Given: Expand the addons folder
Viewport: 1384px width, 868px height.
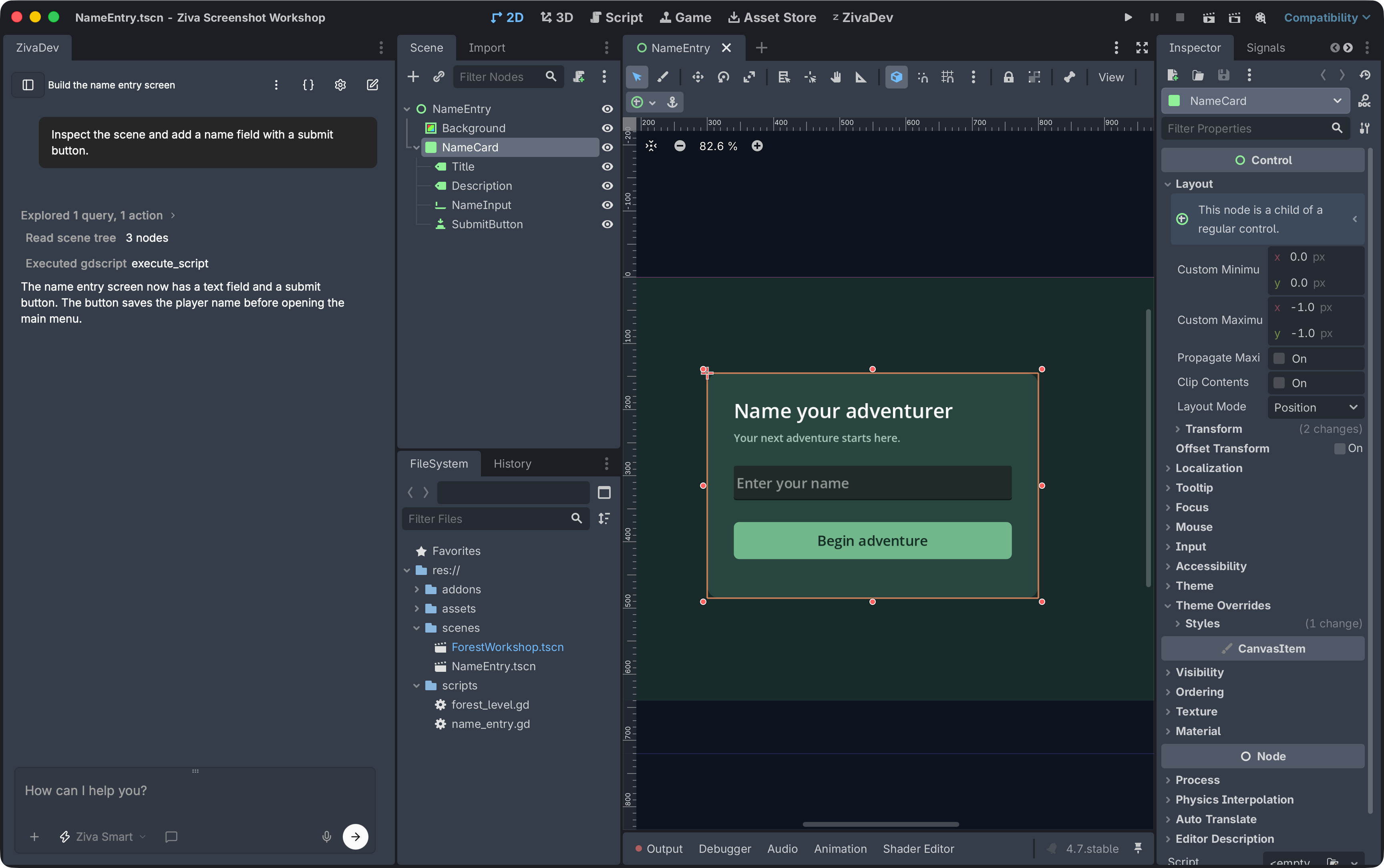Looking at the screenshot, I should click(x=417, y=590).
